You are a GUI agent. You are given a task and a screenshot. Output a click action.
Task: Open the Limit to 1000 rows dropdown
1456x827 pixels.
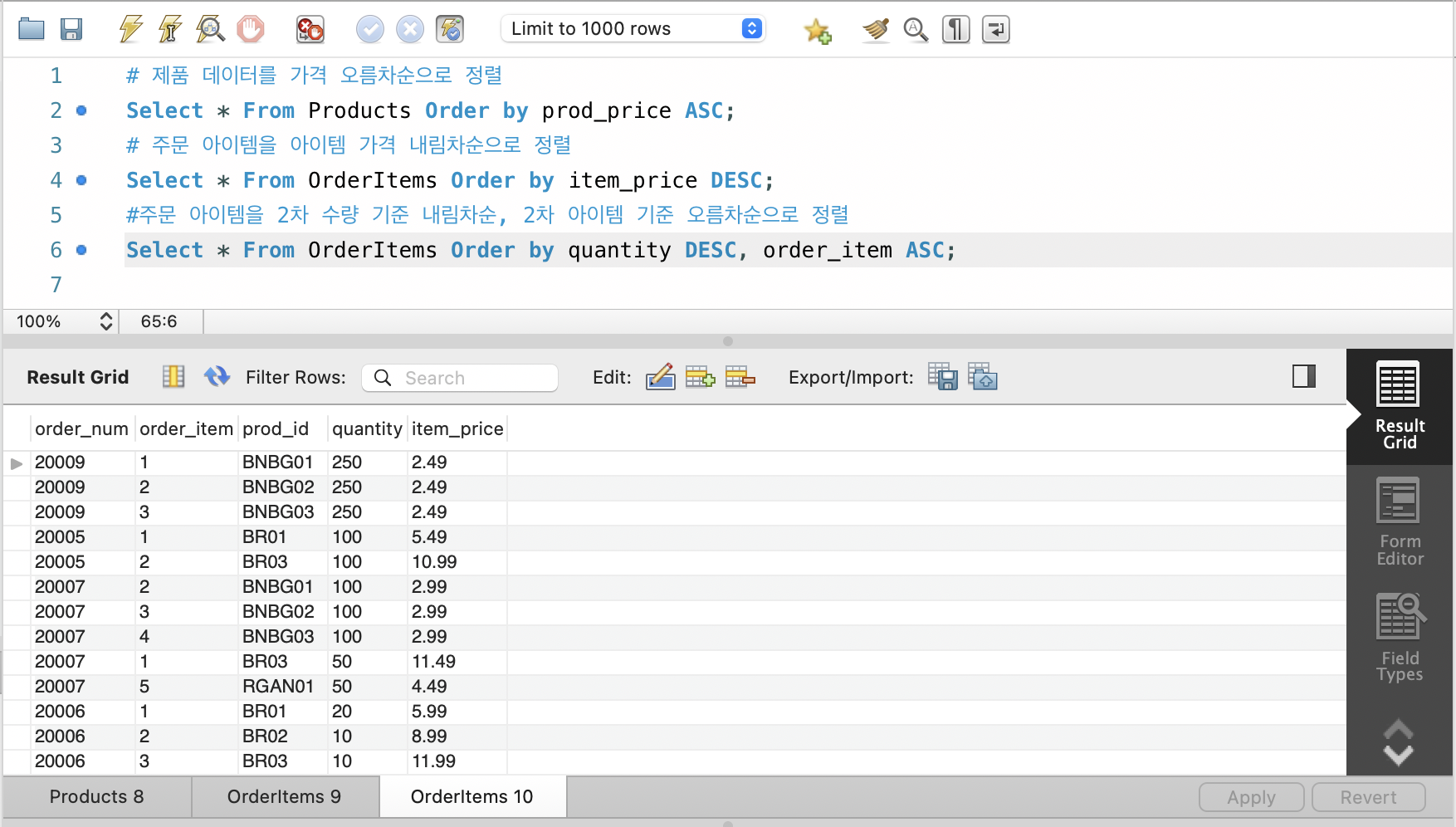633,29
